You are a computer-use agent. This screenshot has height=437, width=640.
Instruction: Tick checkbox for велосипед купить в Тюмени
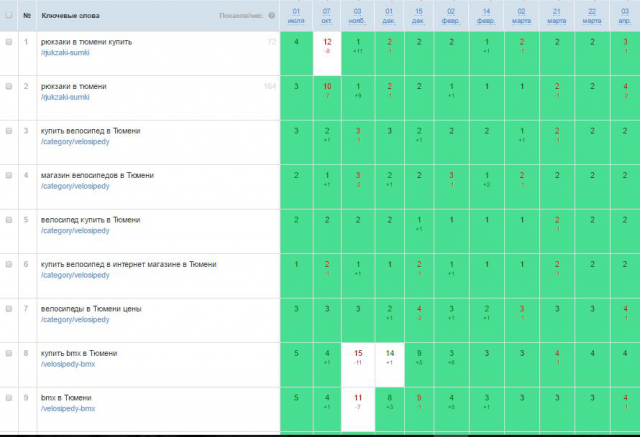9,220
